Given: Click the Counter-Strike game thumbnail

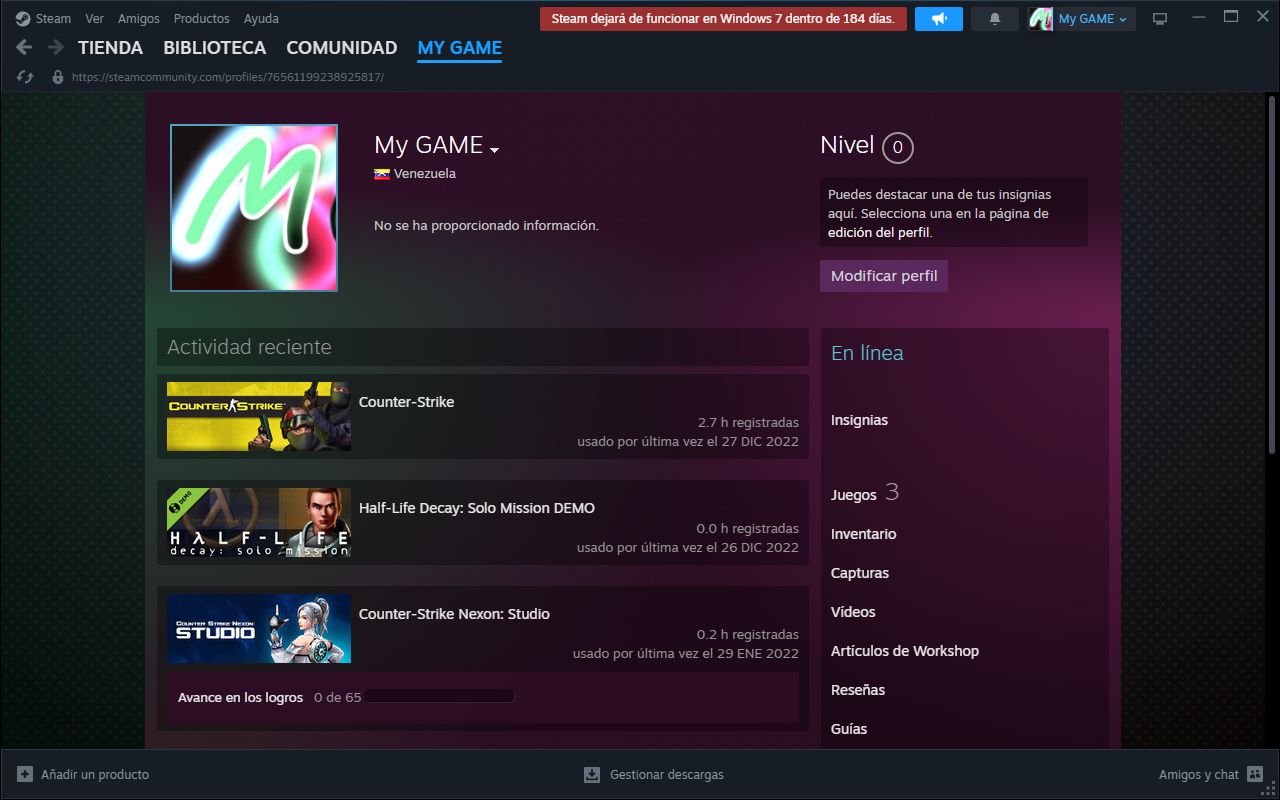Looking at the screenshot, I should pyautogui.click(x=259, y=416).
